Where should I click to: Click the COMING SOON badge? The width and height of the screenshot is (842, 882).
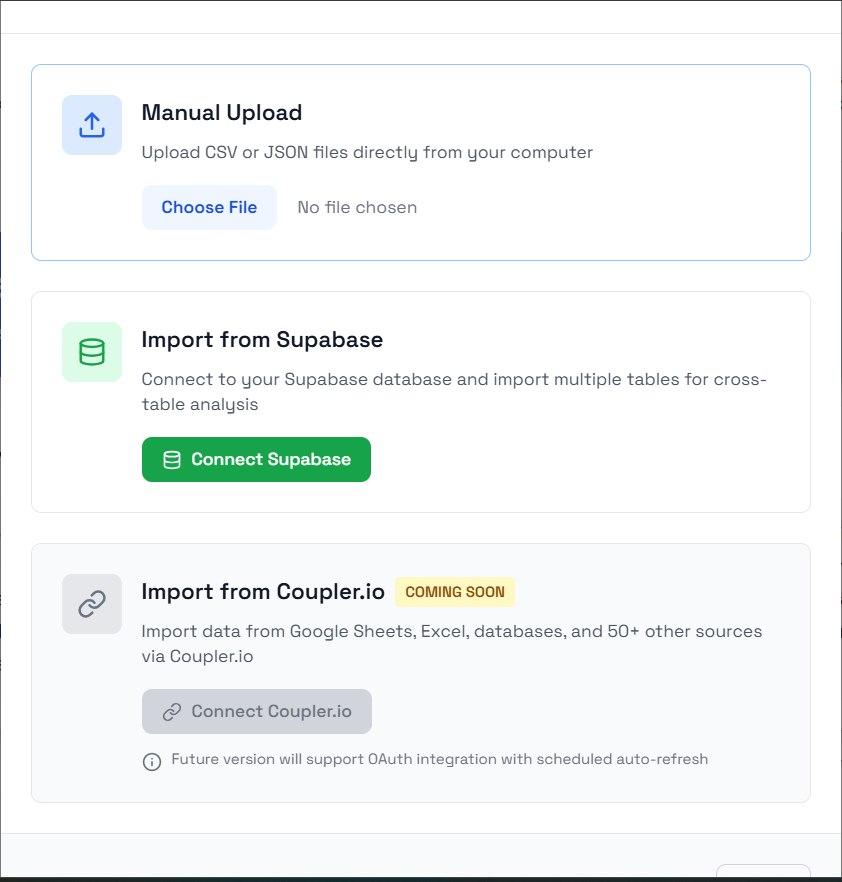point(455,592)
